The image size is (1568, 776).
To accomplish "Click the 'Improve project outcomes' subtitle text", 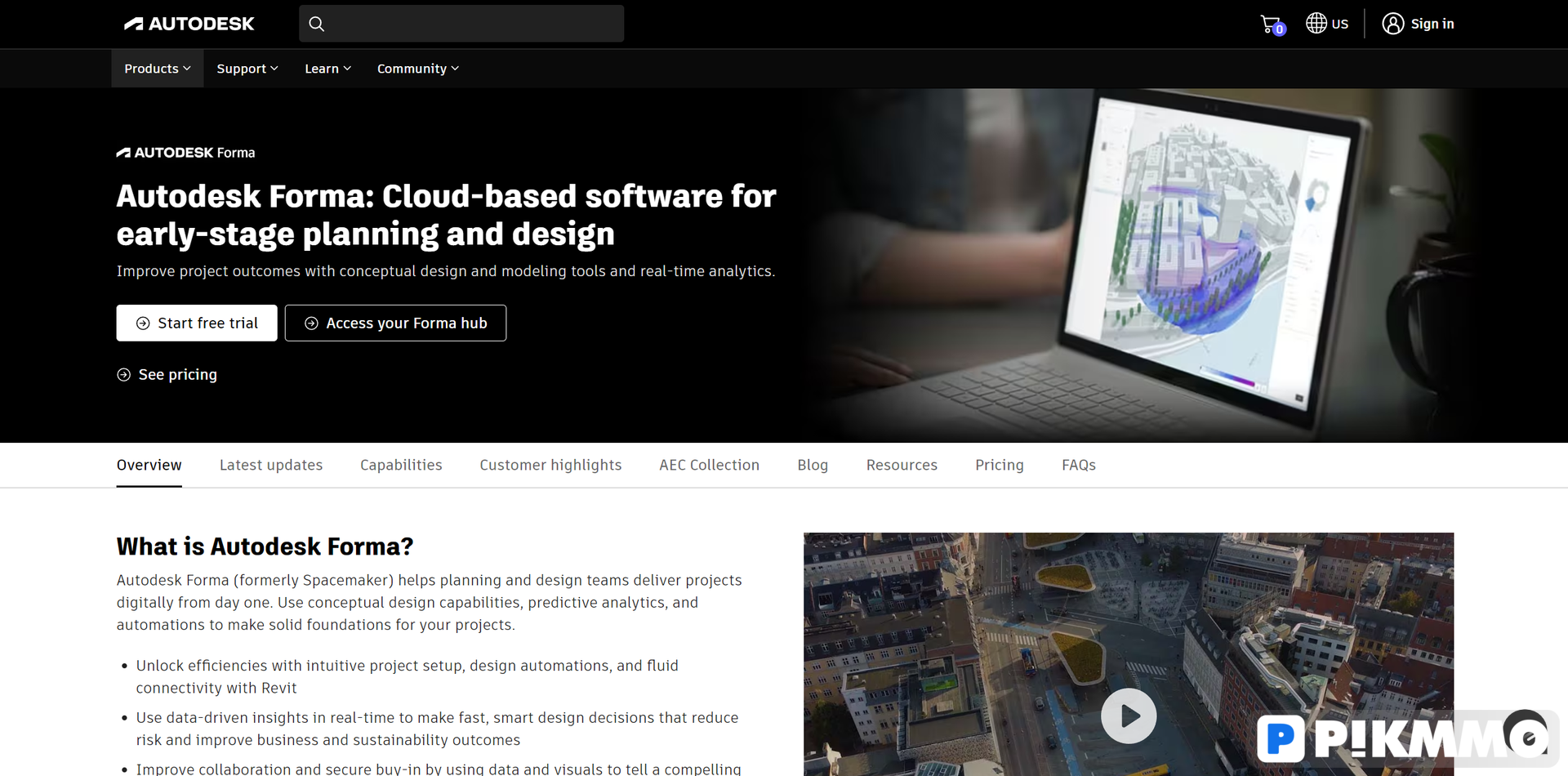I will pyautogui.click(x=446, y=271).
